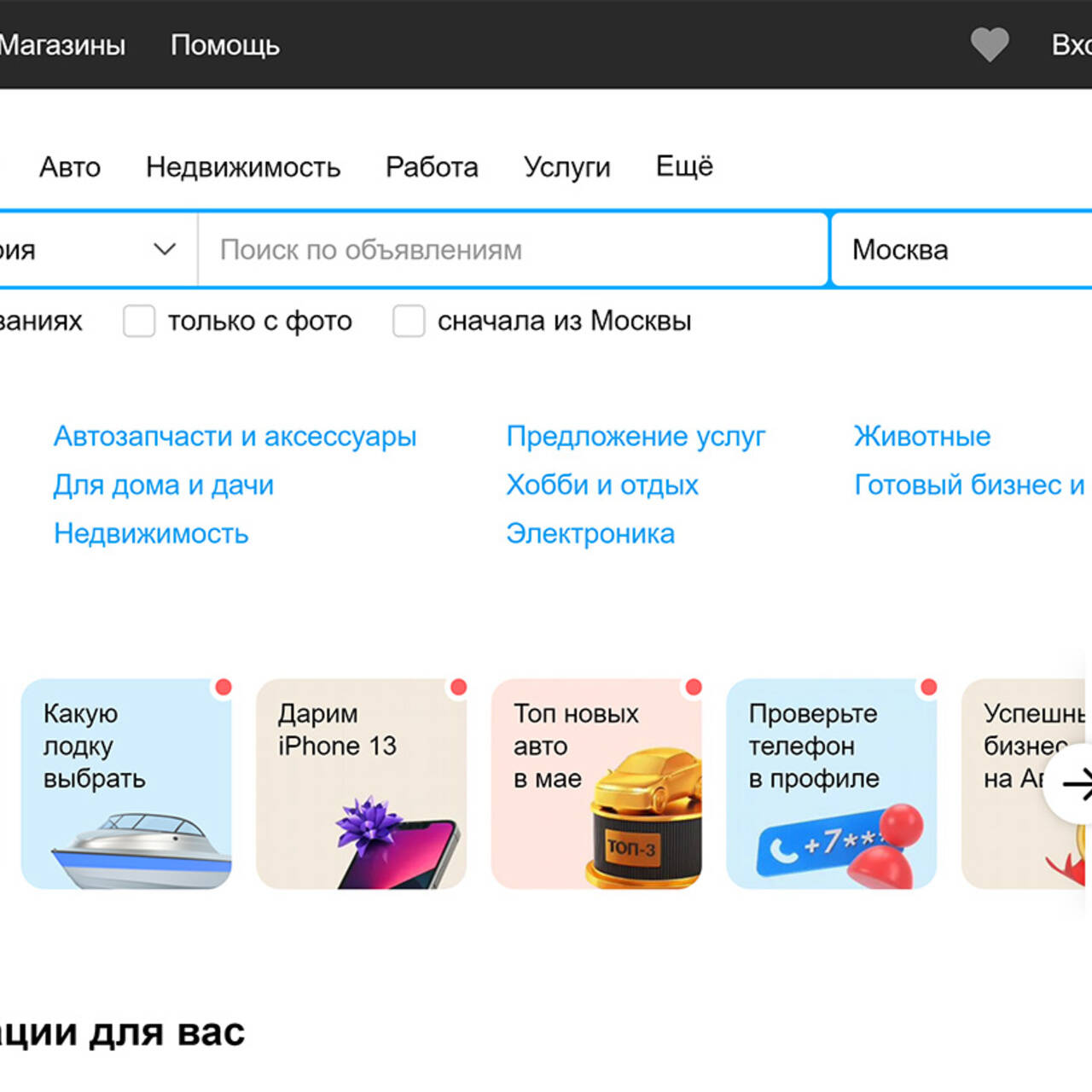Open the 'Топ новых авто в мае' card
The image size is (1092, 1092).
(x=596, y=784)
